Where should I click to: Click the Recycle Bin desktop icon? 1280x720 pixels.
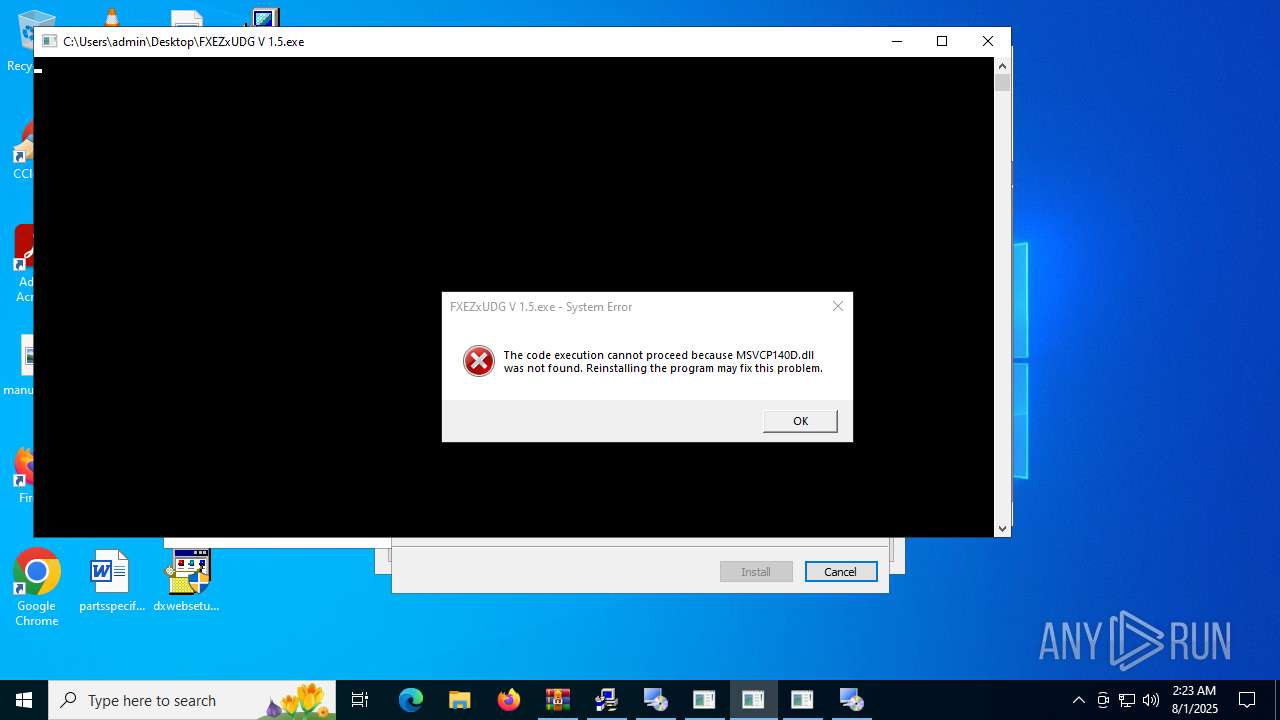point(22,42)
